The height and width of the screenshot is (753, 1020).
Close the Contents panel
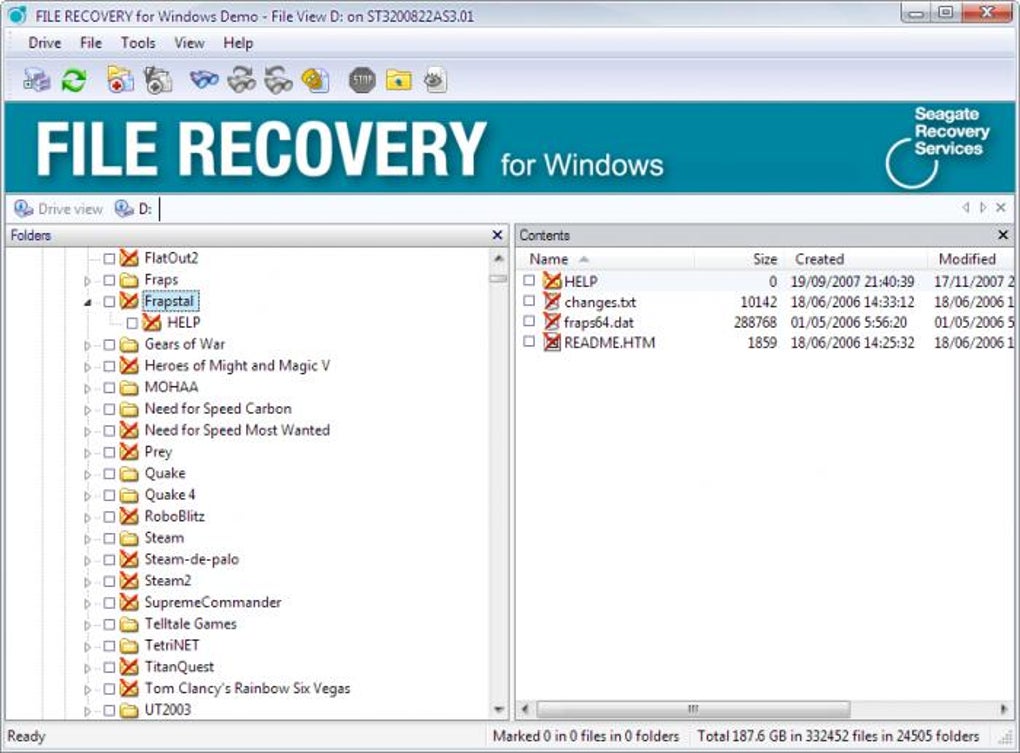(x=1003, y=235)
